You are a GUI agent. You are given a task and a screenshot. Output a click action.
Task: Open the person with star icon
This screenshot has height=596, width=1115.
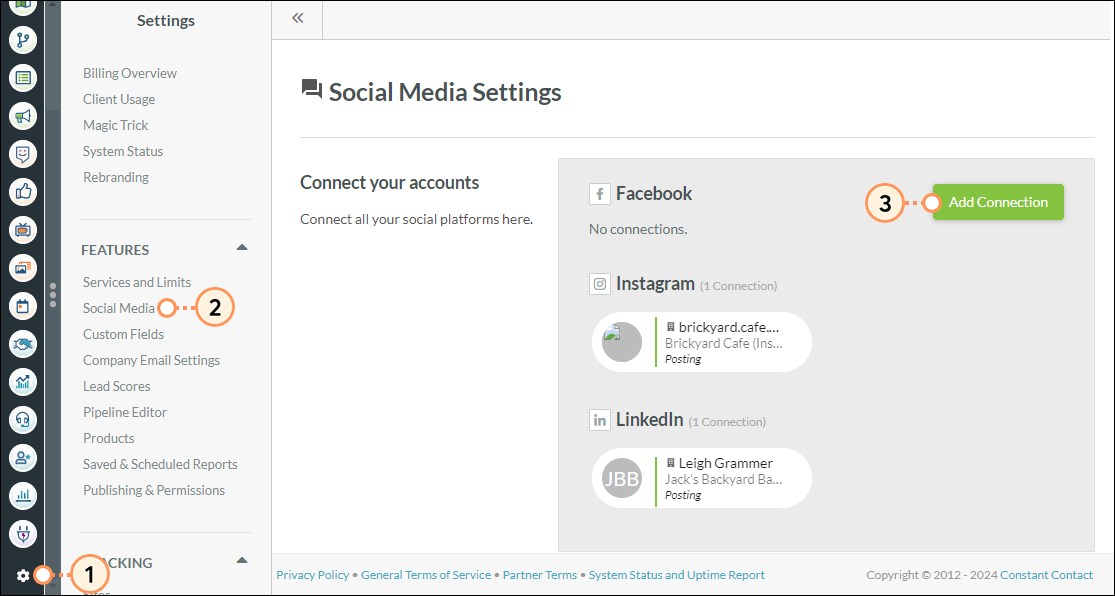pyautogui.click(x=23, y=459)
